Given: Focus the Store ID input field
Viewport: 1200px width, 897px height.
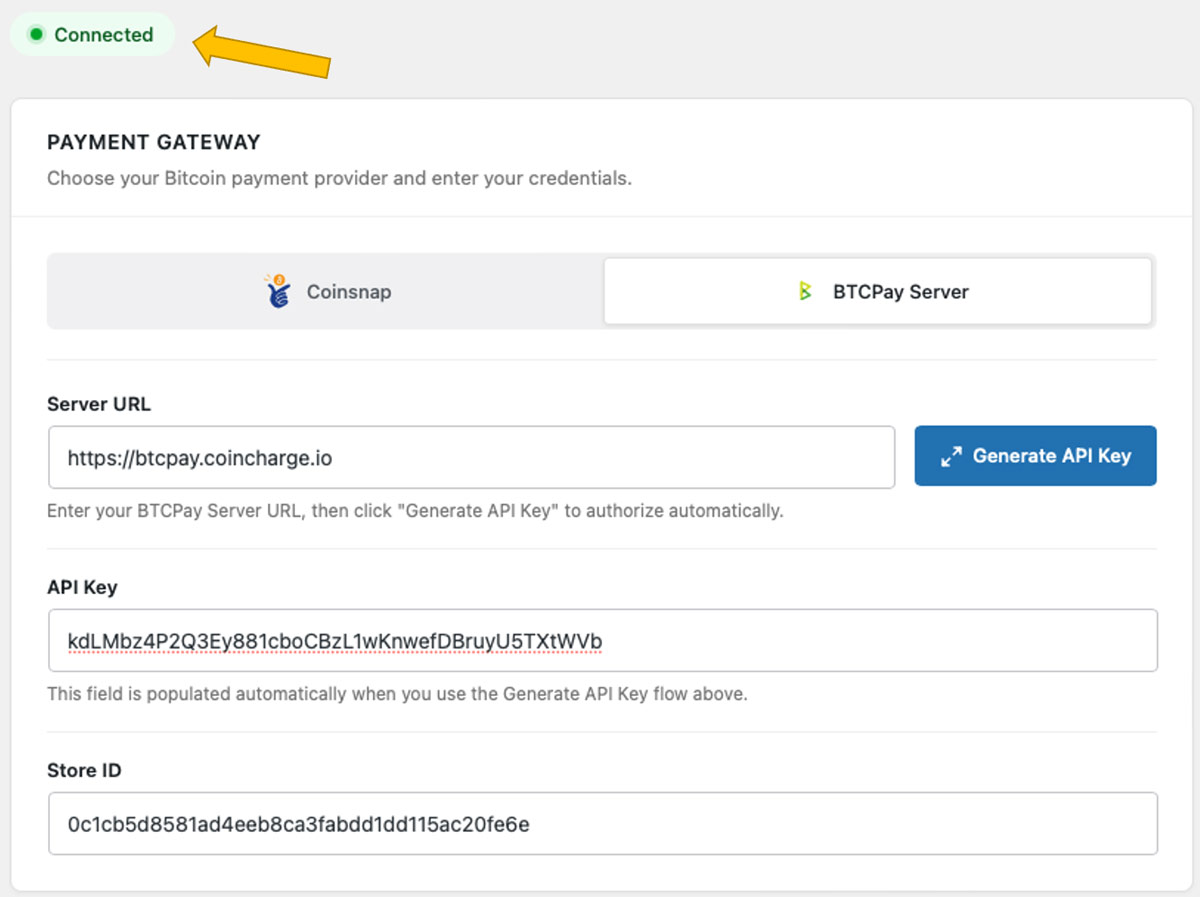Looking at the screenshot, I should point(603,824).
